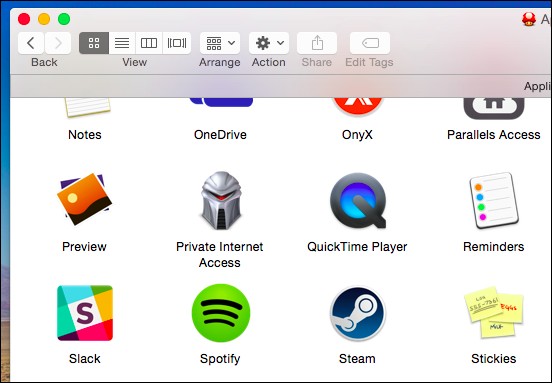Select the Reminders app icon
This screenshot has width=552, height=383.
click(x=494, y=200)
